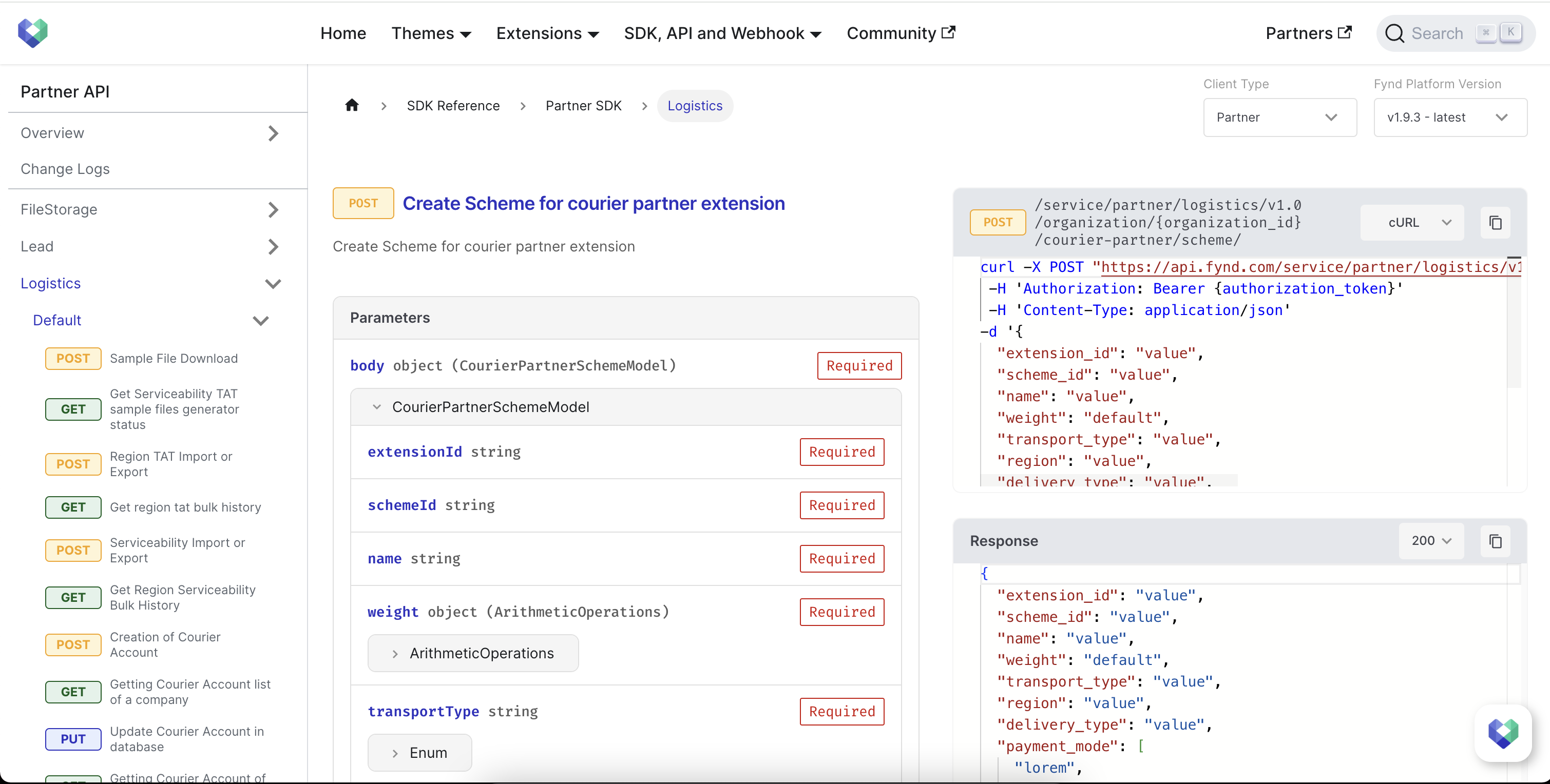Click the weight parameter name
Viewport: 1550px width, 784px height.
[x=393, y=612]
